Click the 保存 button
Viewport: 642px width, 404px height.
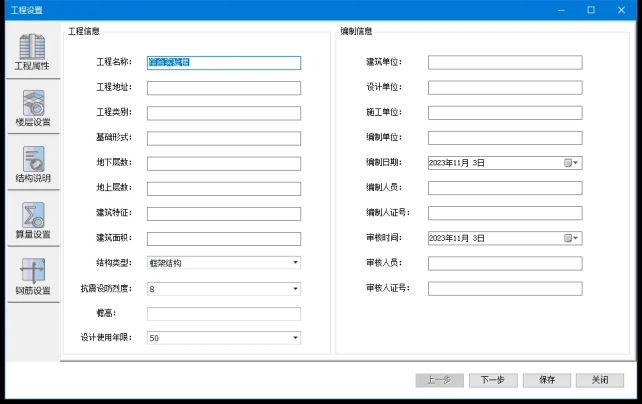tap(546, 380)
